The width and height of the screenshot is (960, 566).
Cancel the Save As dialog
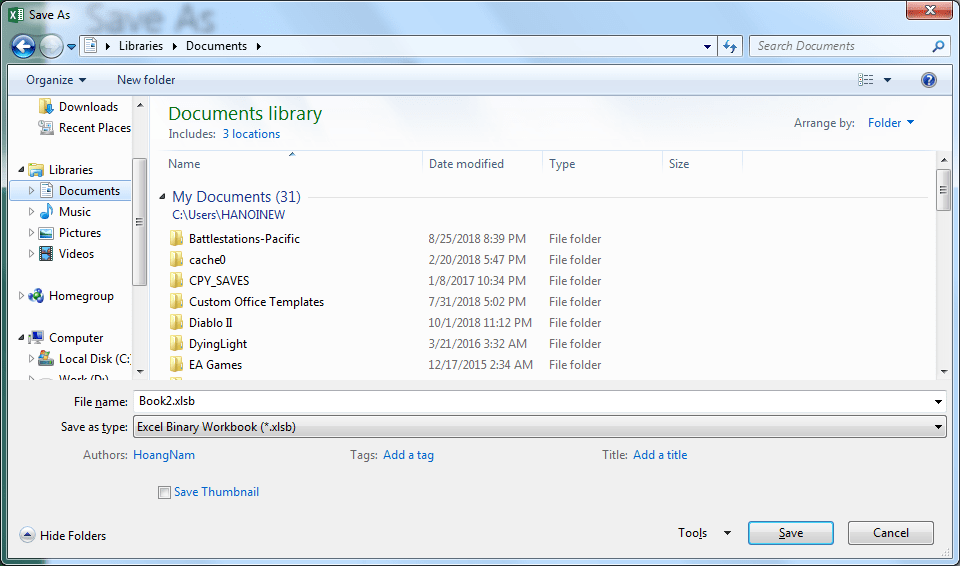[891, 533]
